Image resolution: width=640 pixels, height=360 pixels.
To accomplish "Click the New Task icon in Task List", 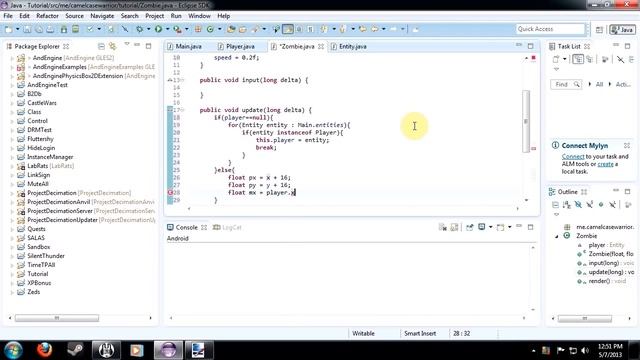I will click(556, 59).
